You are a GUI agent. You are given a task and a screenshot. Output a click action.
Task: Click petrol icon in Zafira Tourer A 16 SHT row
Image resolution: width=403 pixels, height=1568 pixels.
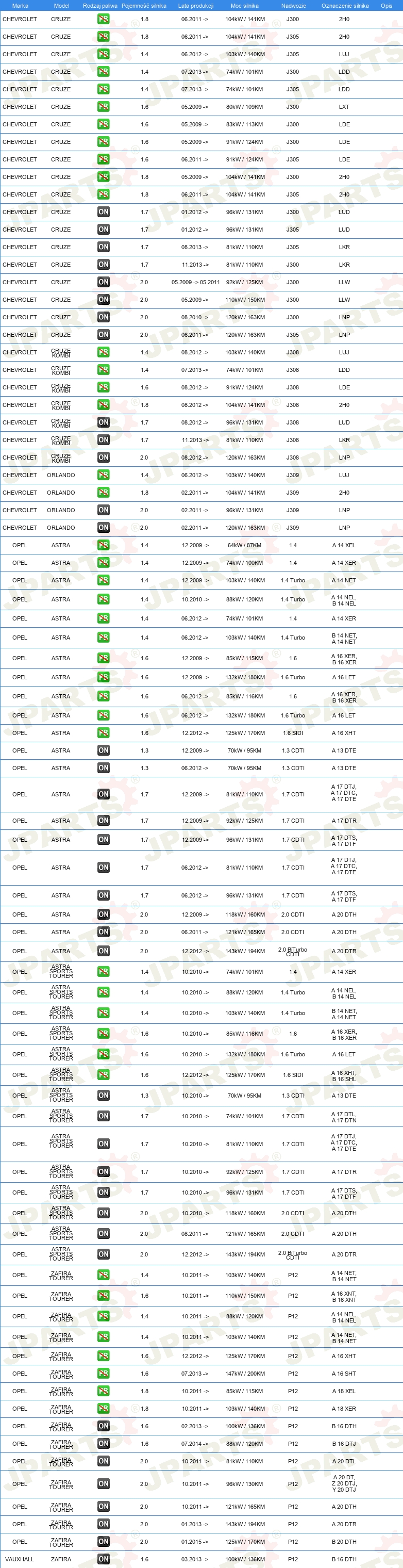(104, 1373)
